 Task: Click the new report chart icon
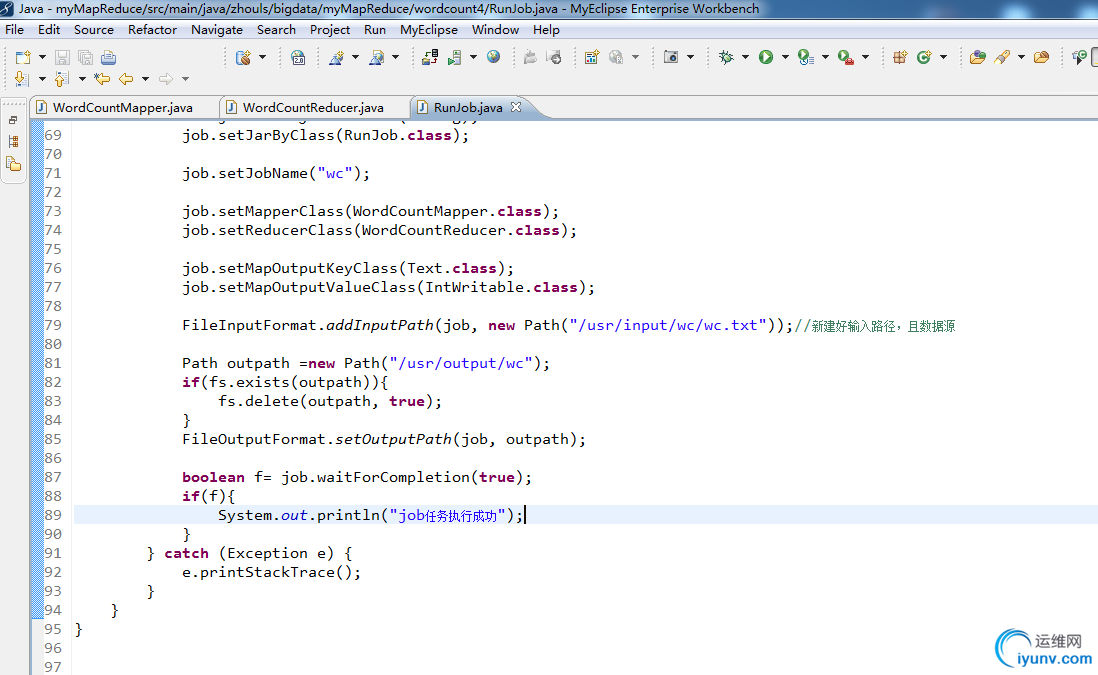coord(592,57)
